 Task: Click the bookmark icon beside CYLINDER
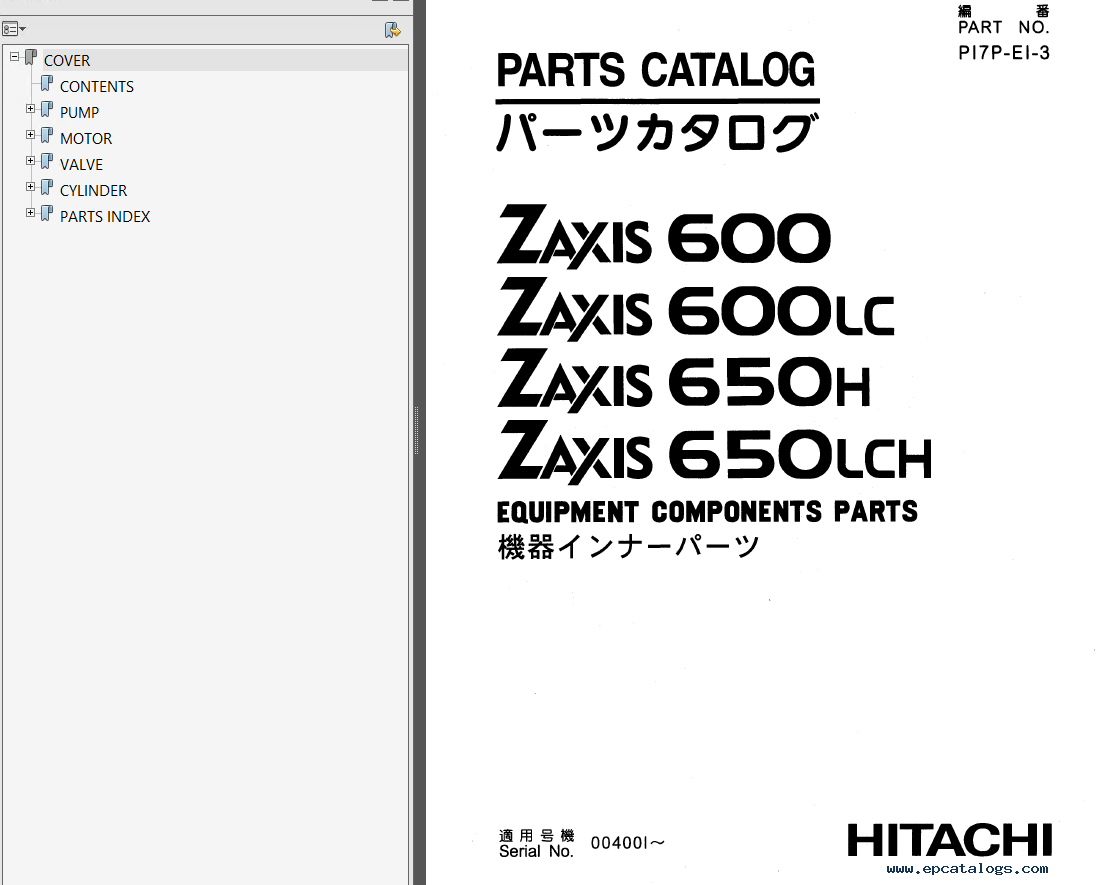(47, 187)
